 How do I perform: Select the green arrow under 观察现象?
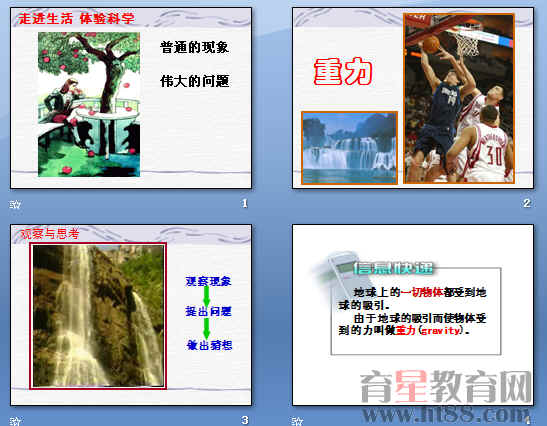pos(207,297)
